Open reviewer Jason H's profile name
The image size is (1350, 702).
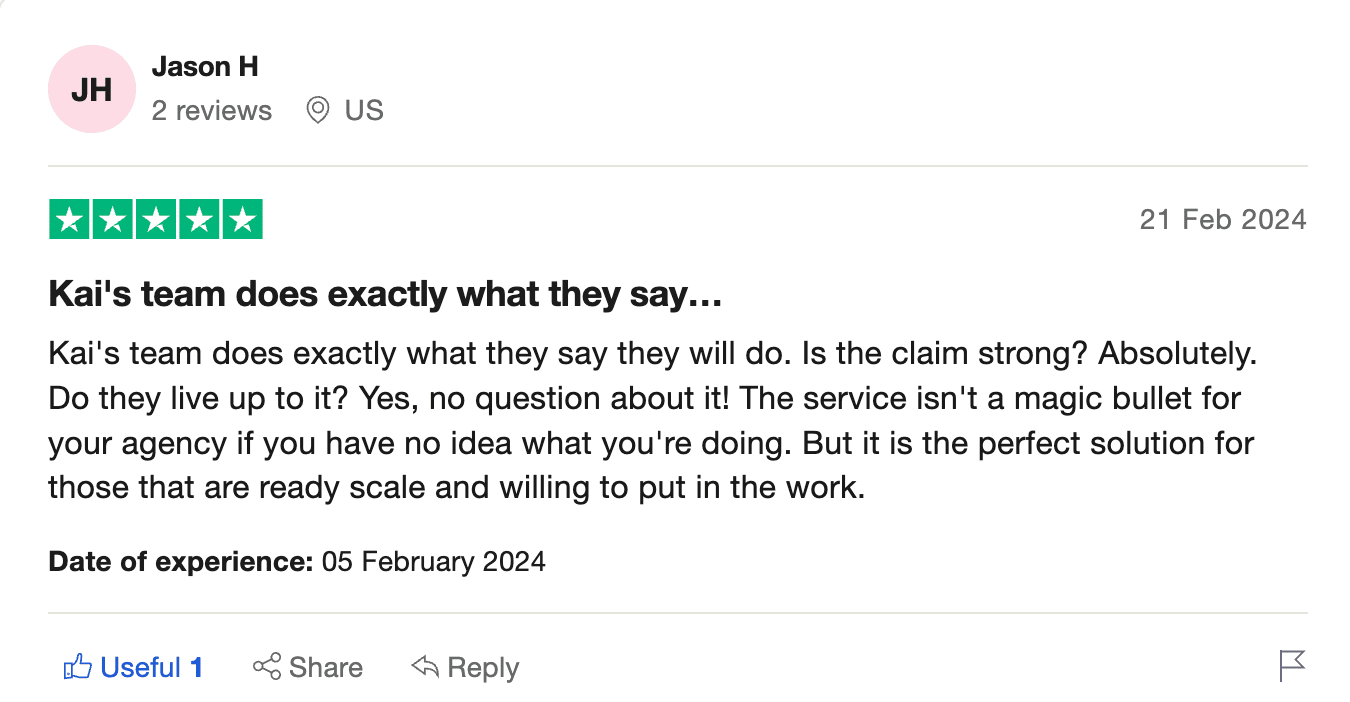[205, 67]
